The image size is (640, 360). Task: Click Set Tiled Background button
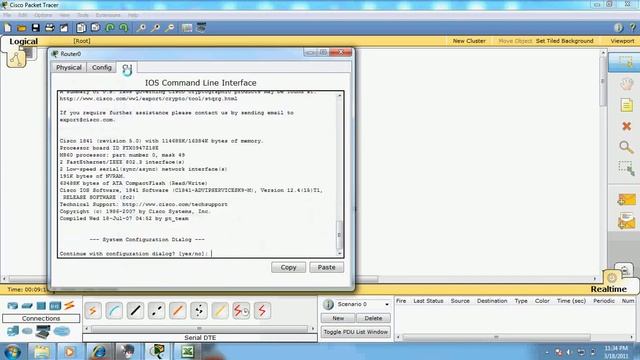tap(564, 41)
